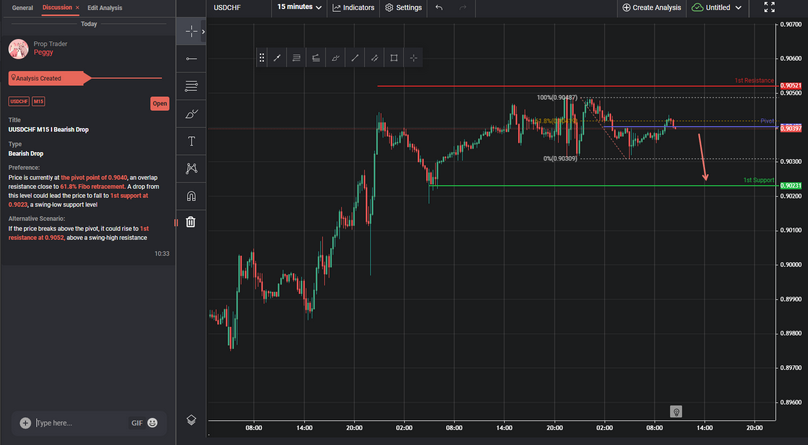Screen dimensions: 809x445
Task: Select parallel channel tool in floating toolbar
Action: click(375, 58)
